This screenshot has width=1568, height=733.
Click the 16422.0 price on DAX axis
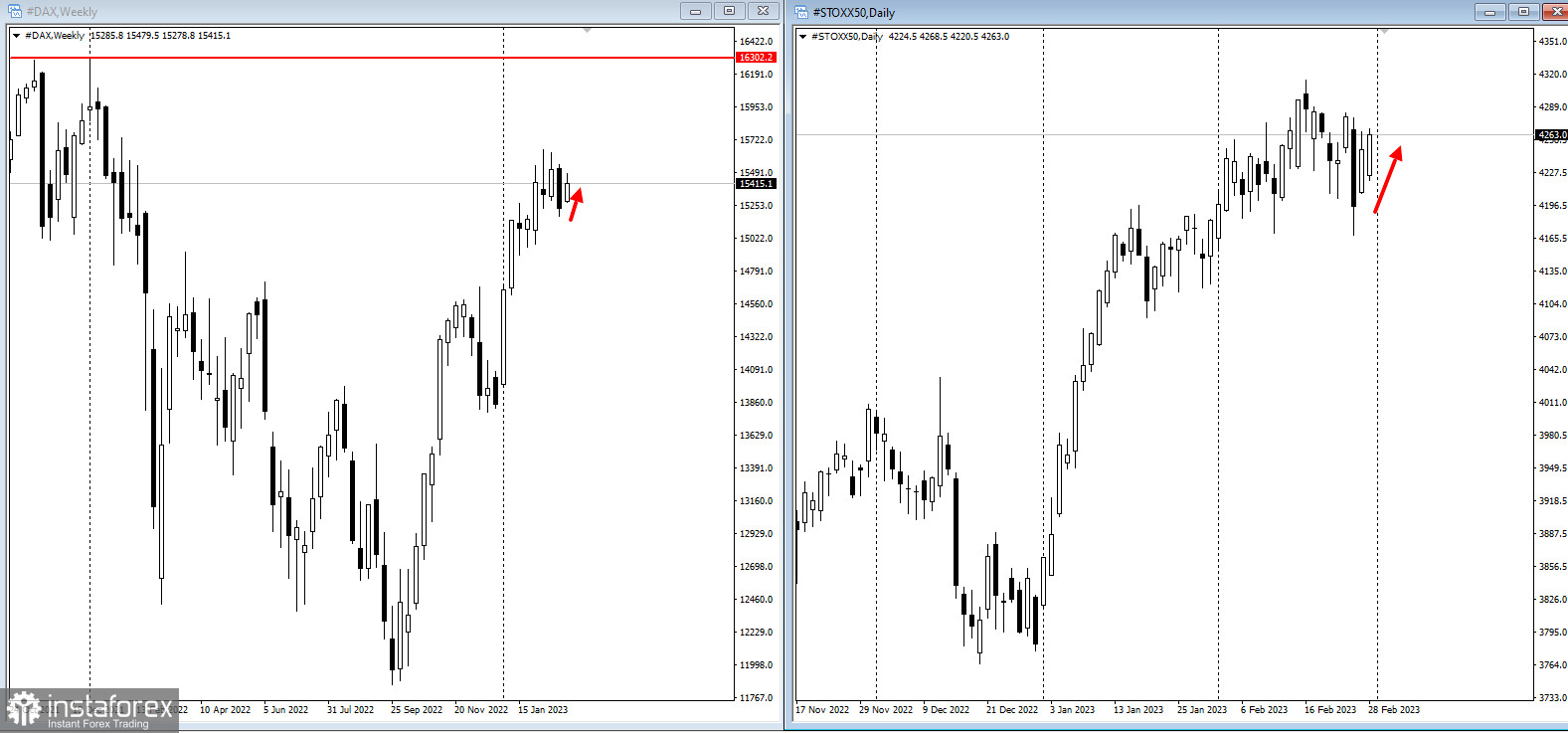pos(756,42)
